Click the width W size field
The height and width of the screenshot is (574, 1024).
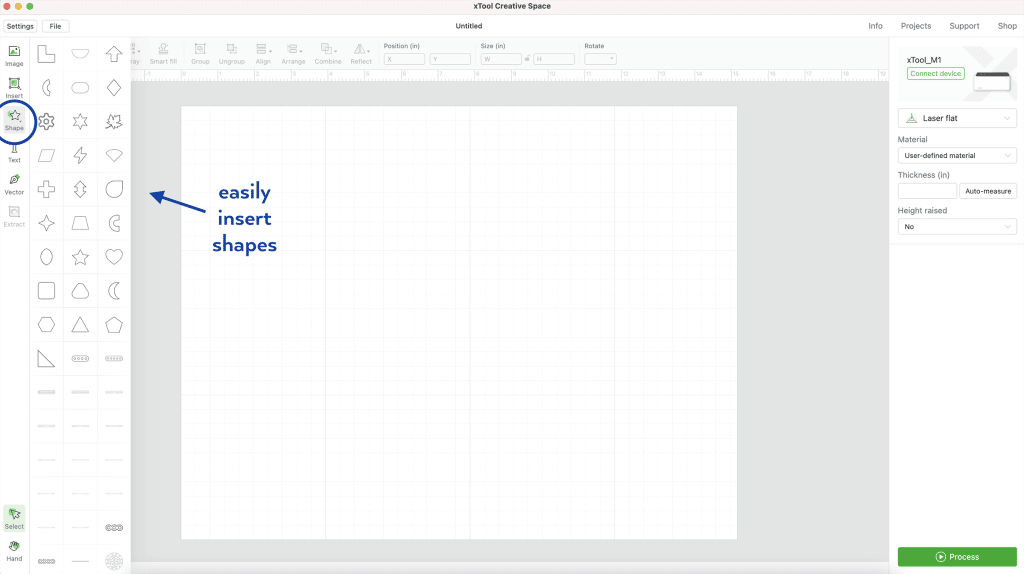[x=501, y=59]
